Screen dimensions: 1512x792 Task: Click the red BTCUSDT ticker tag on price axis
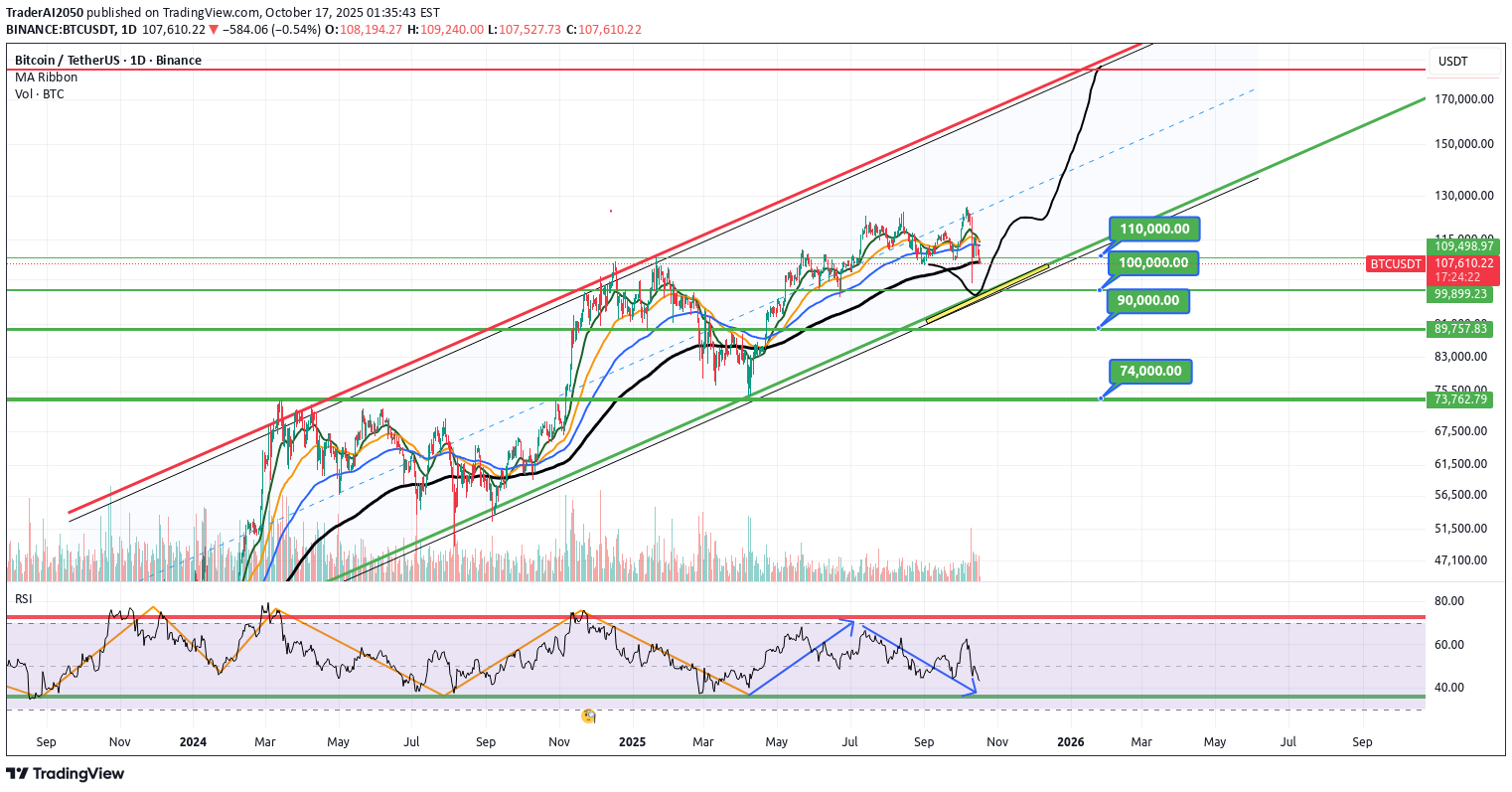(x=1396, y=263)
